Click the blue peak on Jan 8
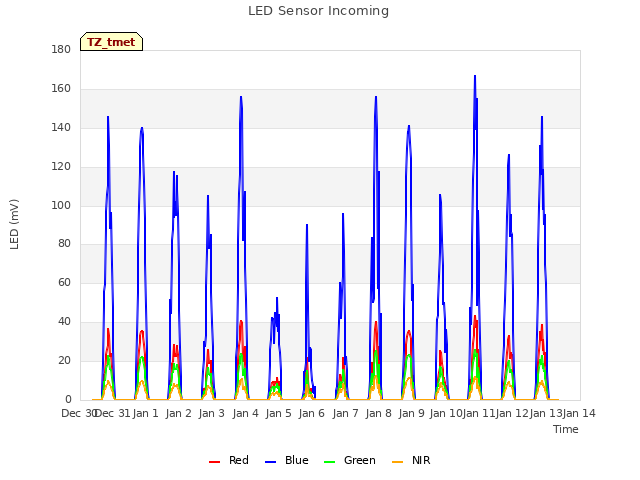Viewport: 640px width, 480px height. click(376, 97)
